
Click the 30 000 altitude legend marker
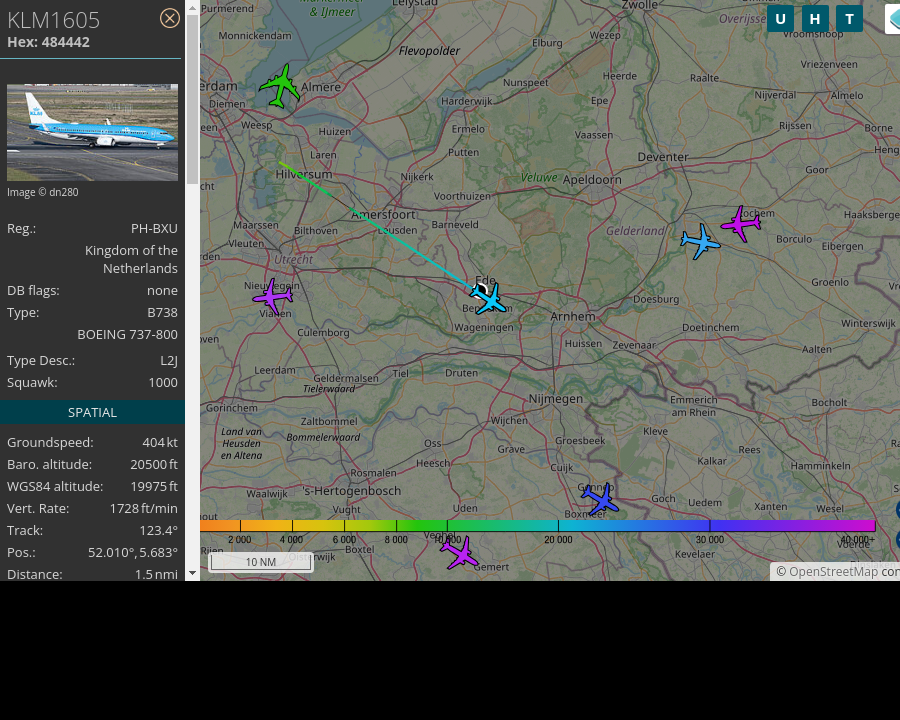pos(710,540)
